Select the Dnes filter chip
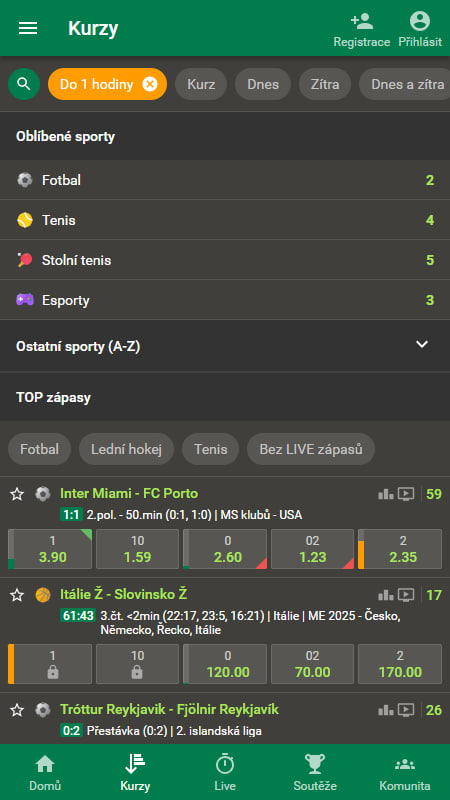This screenshot has height=800, width=450. tap(263, 84)
